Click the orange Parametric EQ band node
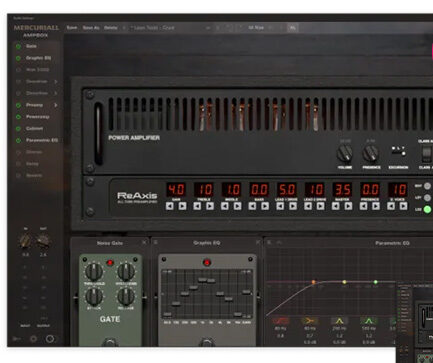The image size is (433, 363). (x=313, y=282)
